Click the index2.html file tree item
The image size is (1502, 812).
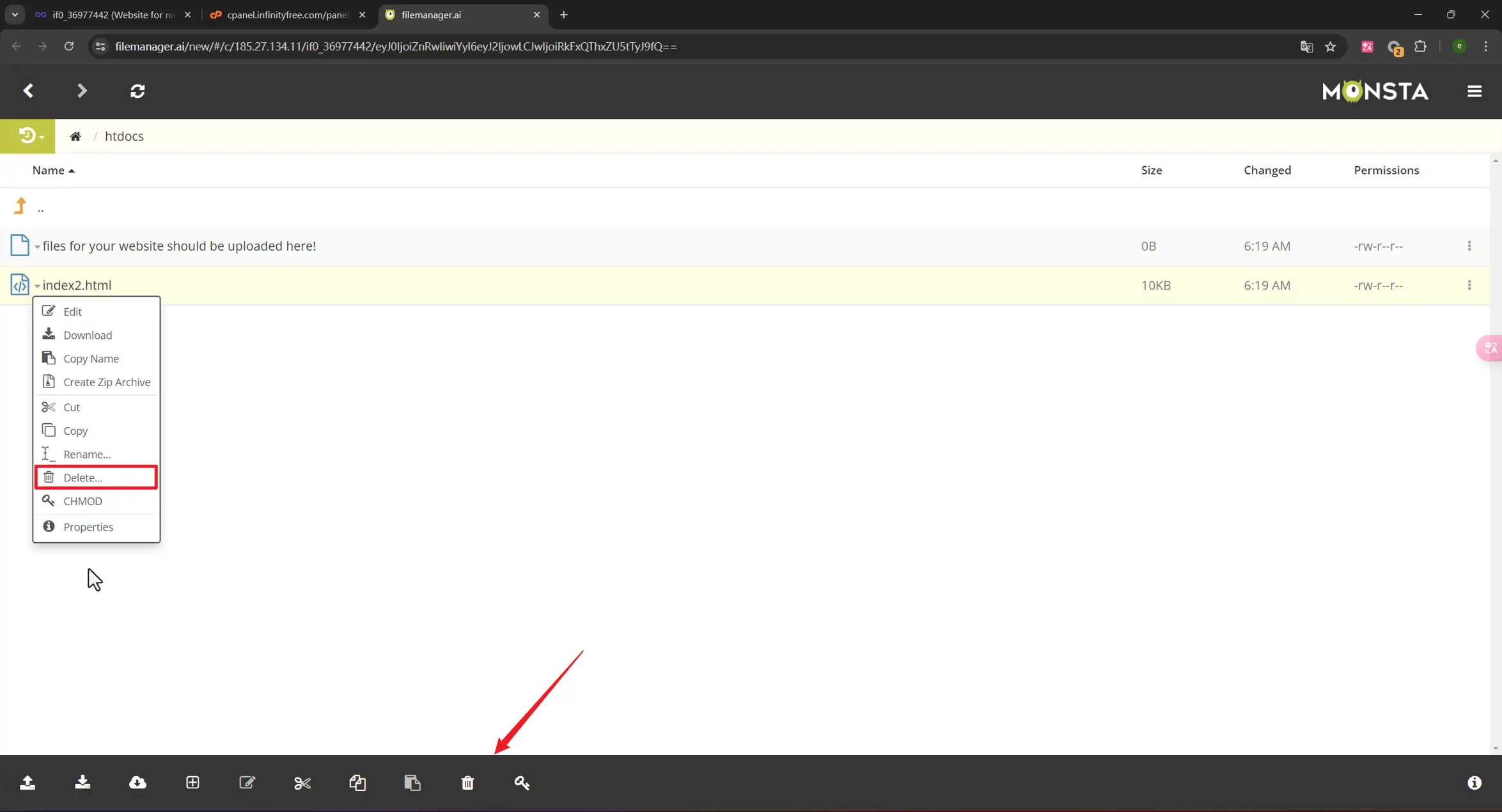[x=76, y=285]
